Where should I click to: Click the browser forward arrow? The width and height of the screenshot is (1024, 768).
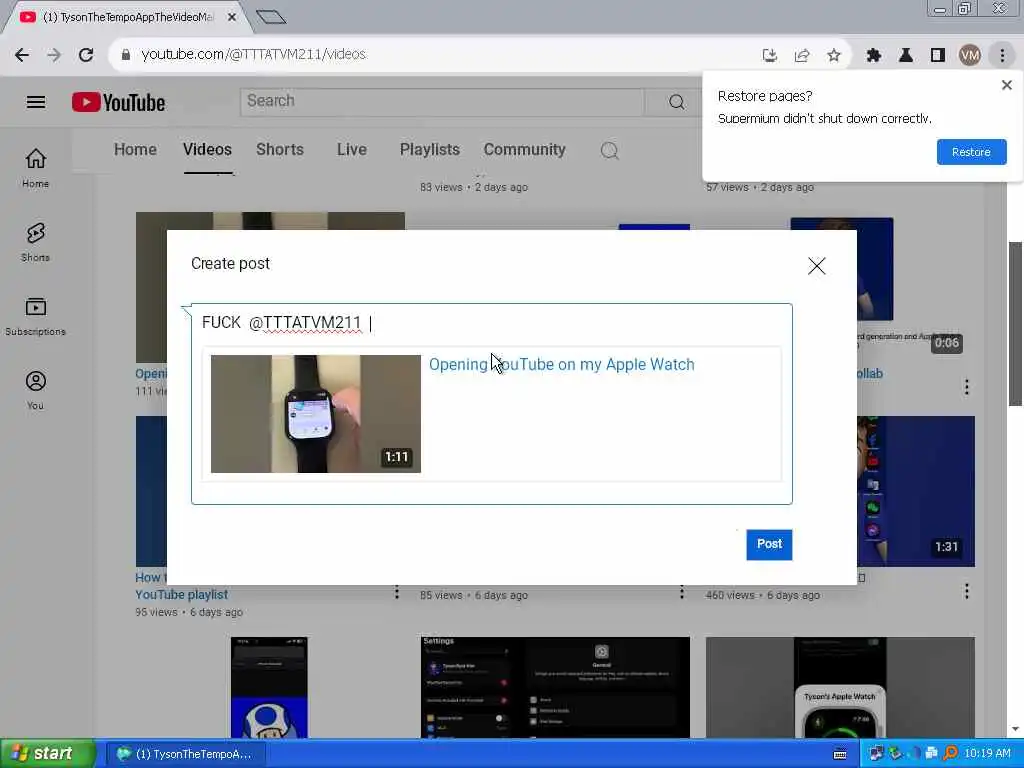point(54,55)
